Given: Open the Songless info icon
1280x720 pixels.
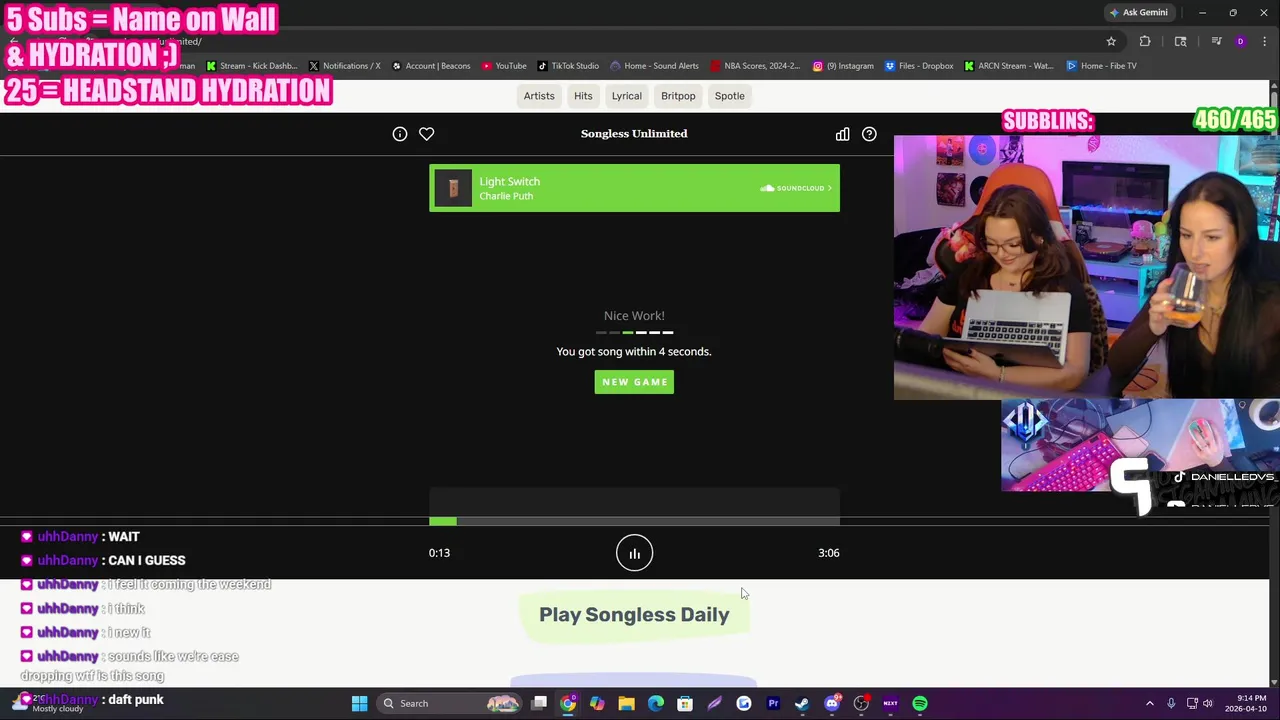Looking at the screenshot, I should click(400, 134).
